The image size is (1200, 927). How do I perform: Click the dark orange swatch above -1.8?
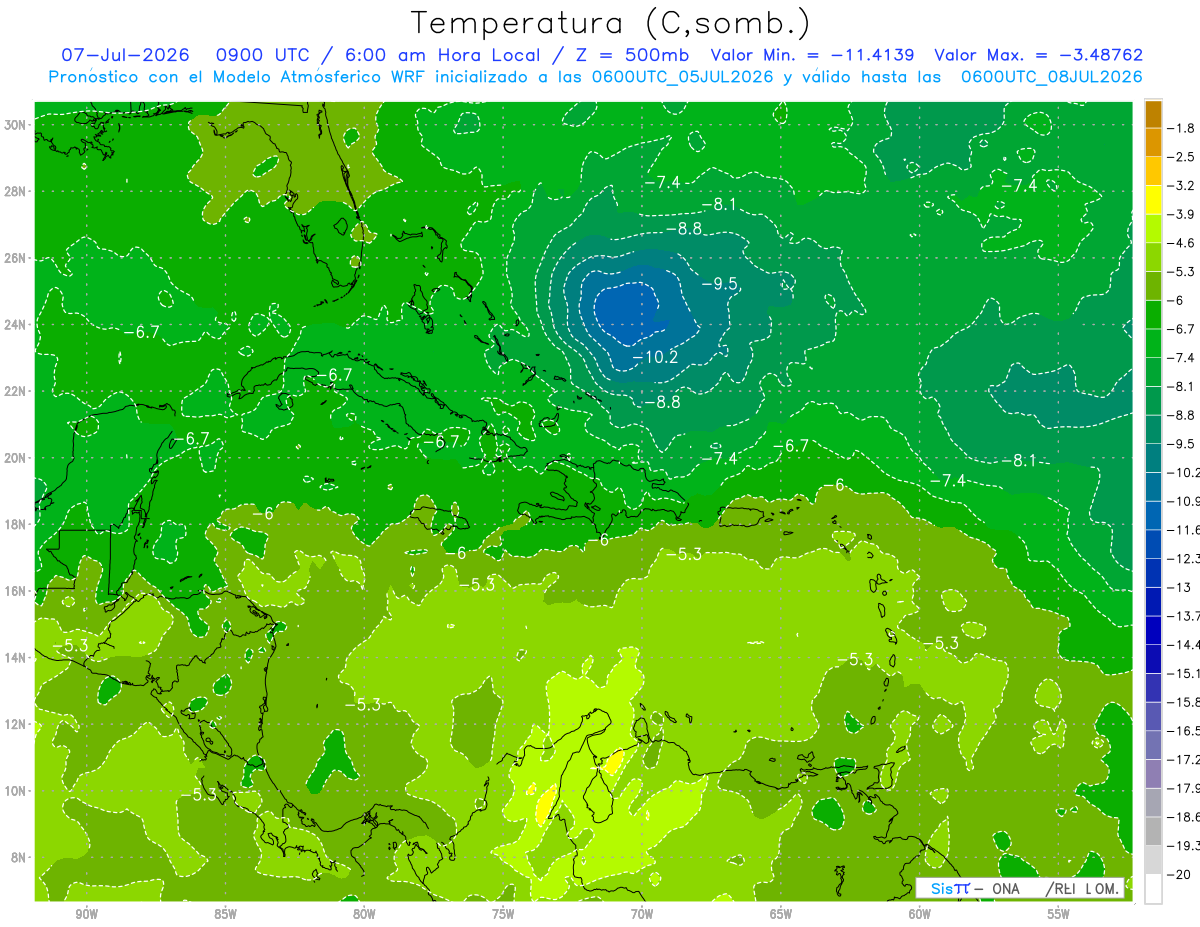tap(1154, 115)
